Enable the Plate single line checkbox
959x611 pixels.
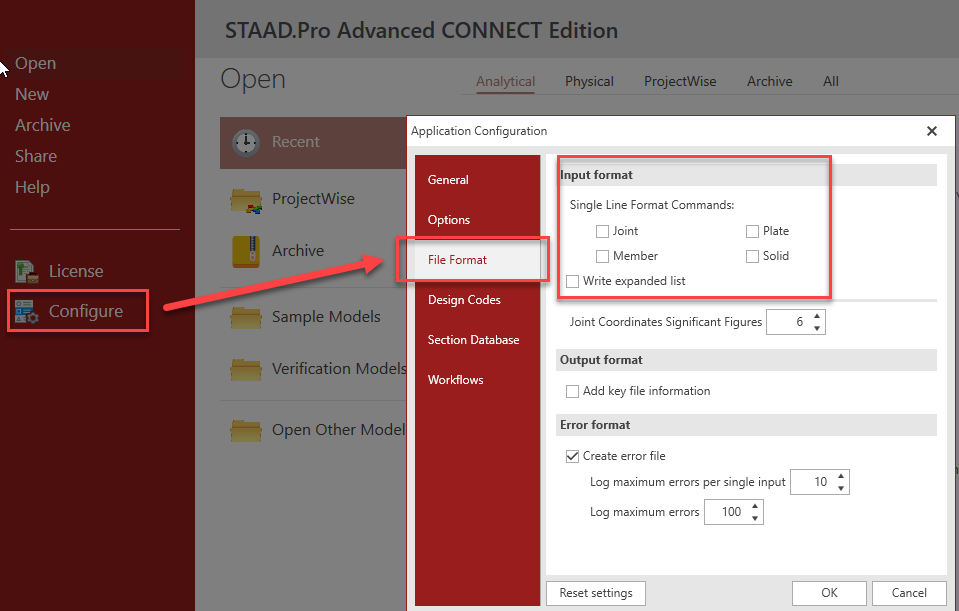[752, 231]
